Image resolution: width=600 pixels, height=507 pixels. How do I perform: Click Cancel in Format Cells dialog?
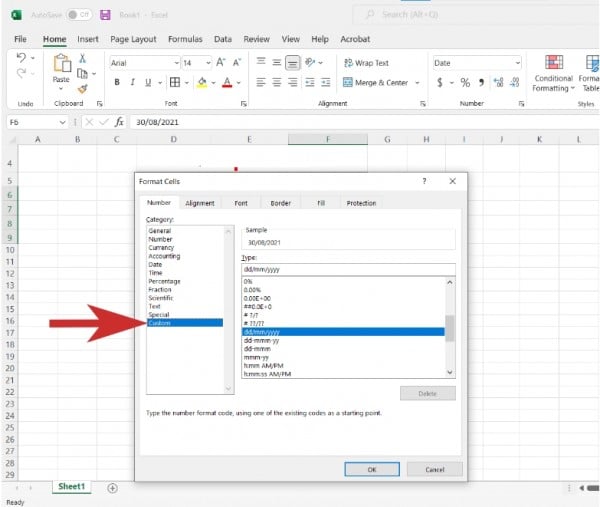tap(435, 470)
